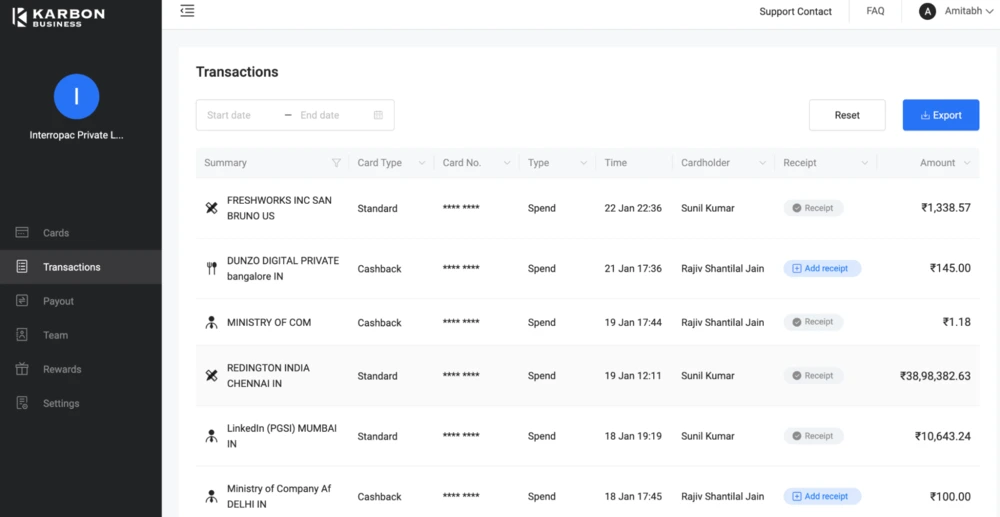Click the MINISTRY OF COM category icon
The height and width of the screenshot is (517, 1000).
tap(212, 323)
